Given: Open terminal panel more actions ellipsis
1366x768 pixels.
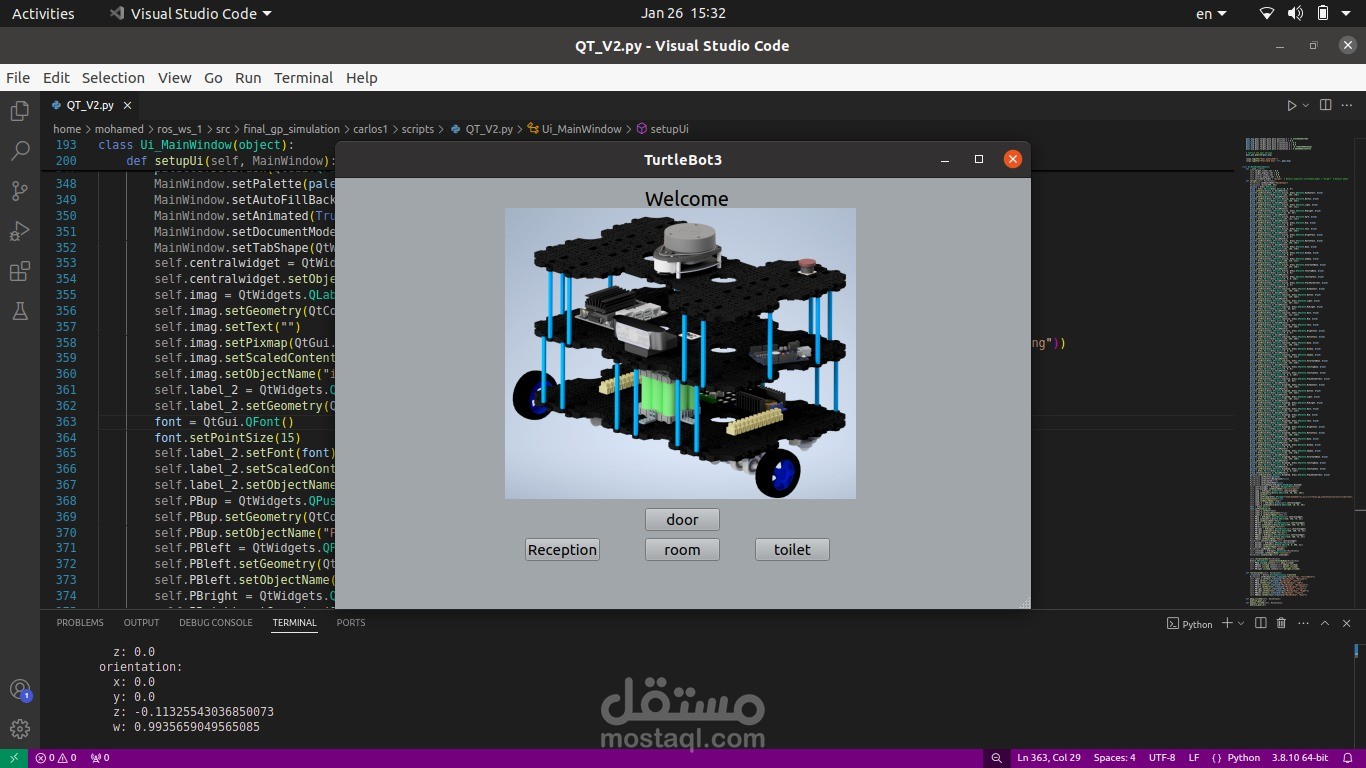Looking at the screenshot, I should 1303,623.
